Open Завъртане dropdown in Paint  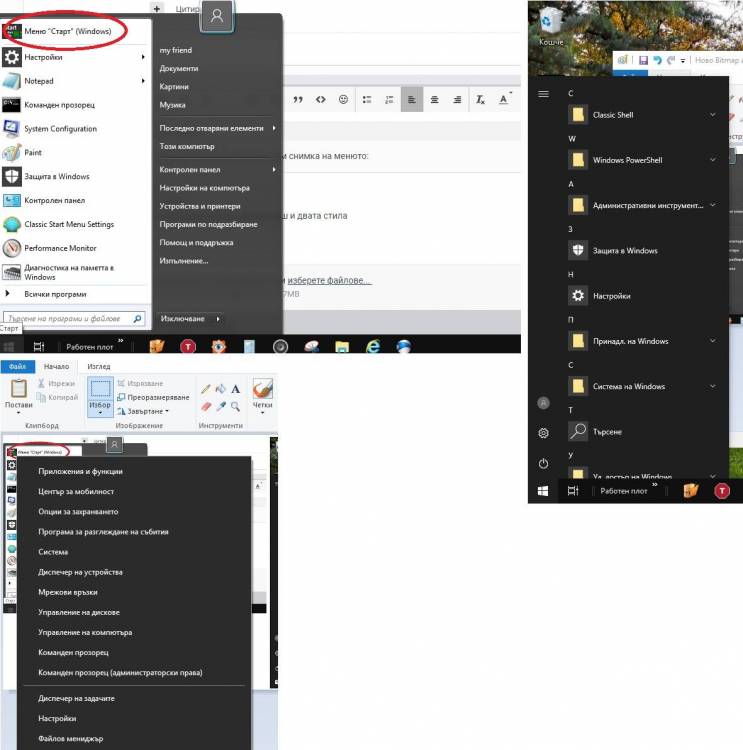[x=143, y=411]
